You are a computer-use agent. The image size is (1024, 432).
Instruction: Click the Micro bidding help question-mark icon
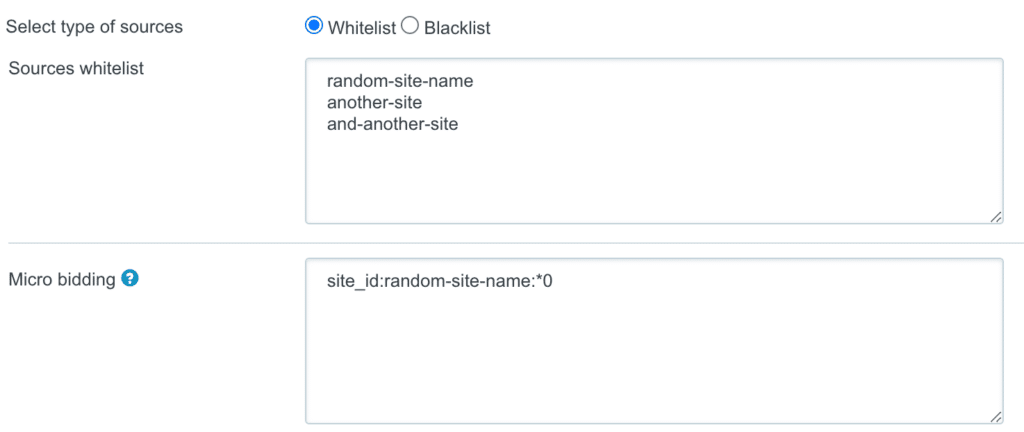point(129,279)
